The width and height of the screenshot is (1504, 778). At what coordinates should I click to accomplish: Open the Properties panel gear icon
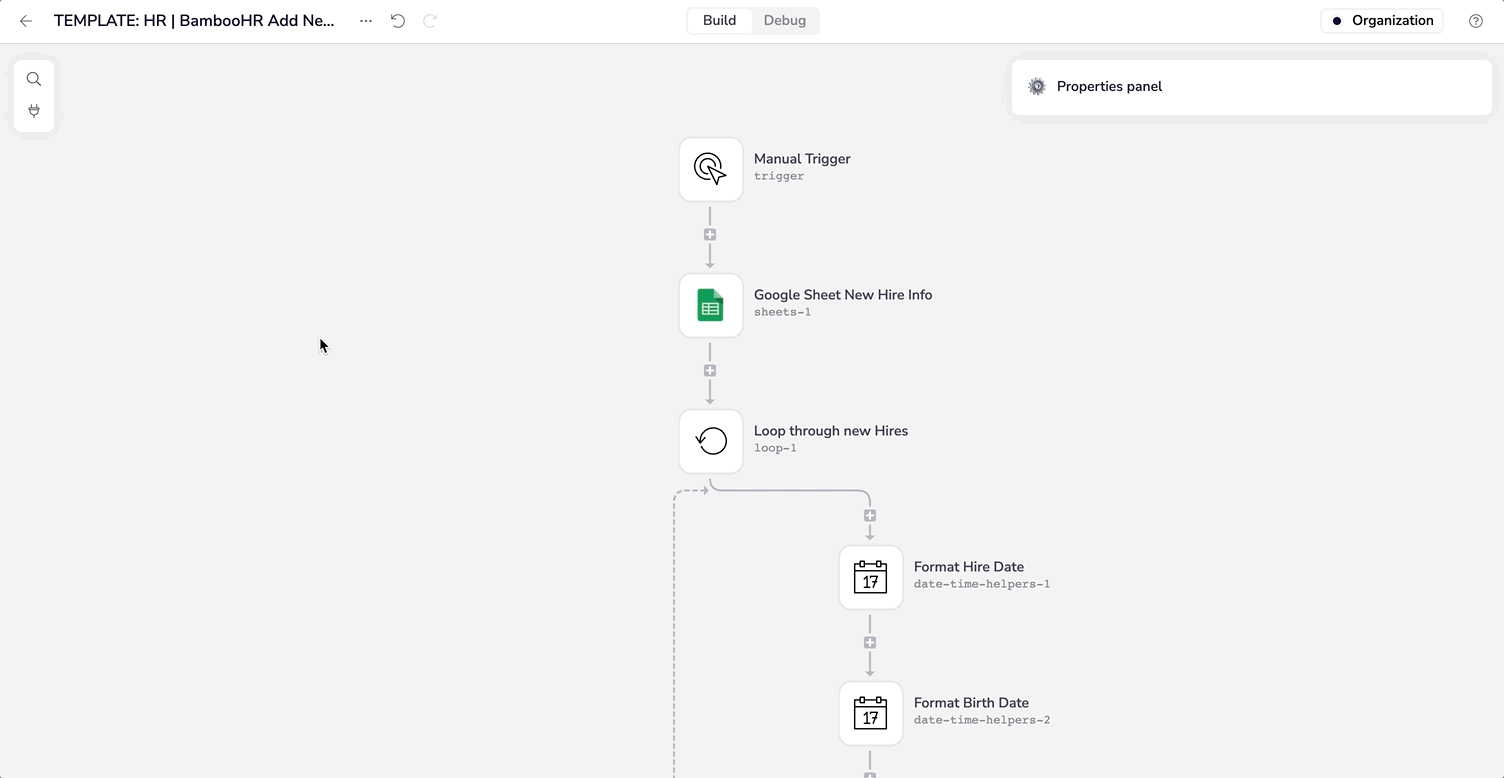click(x=1036, y=86)
